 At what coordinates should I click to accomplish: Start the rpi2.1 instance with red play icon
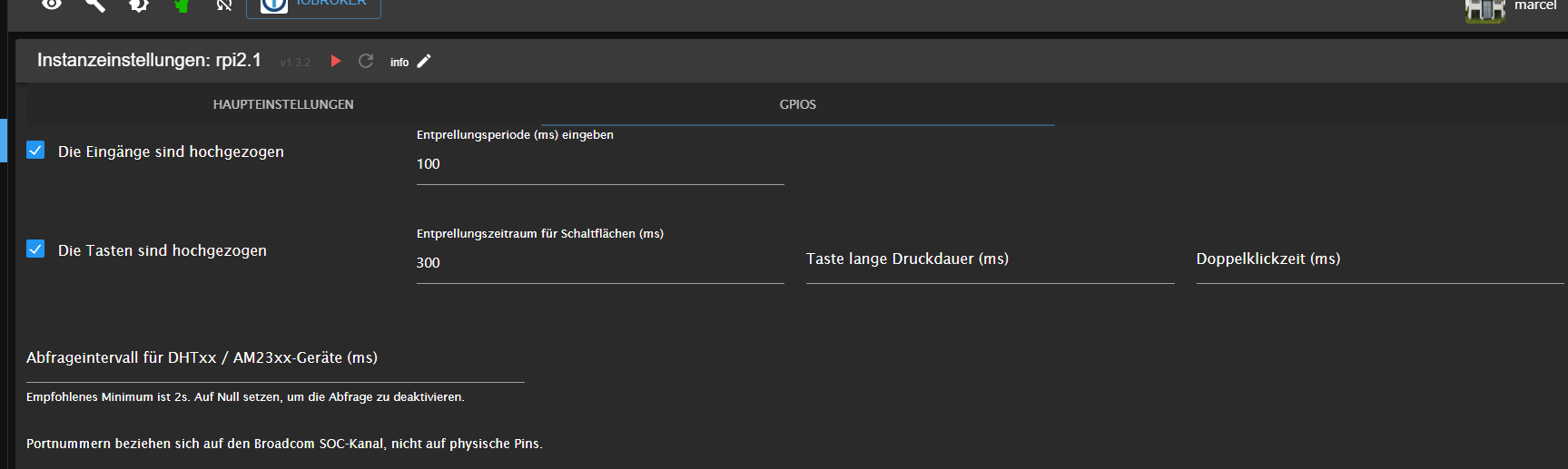pyautogui.click(x=336, y=61)
